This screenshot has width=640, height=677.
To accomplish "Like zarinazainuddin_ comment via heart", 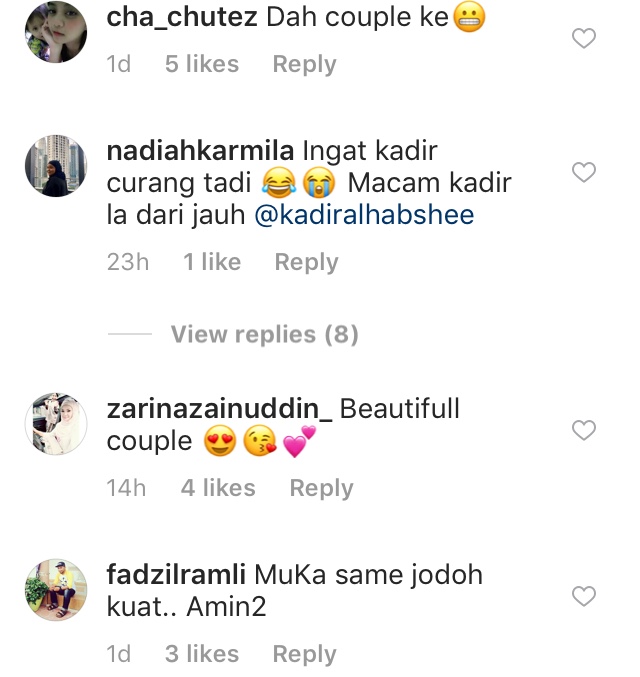I will click(x=584, y=430).
